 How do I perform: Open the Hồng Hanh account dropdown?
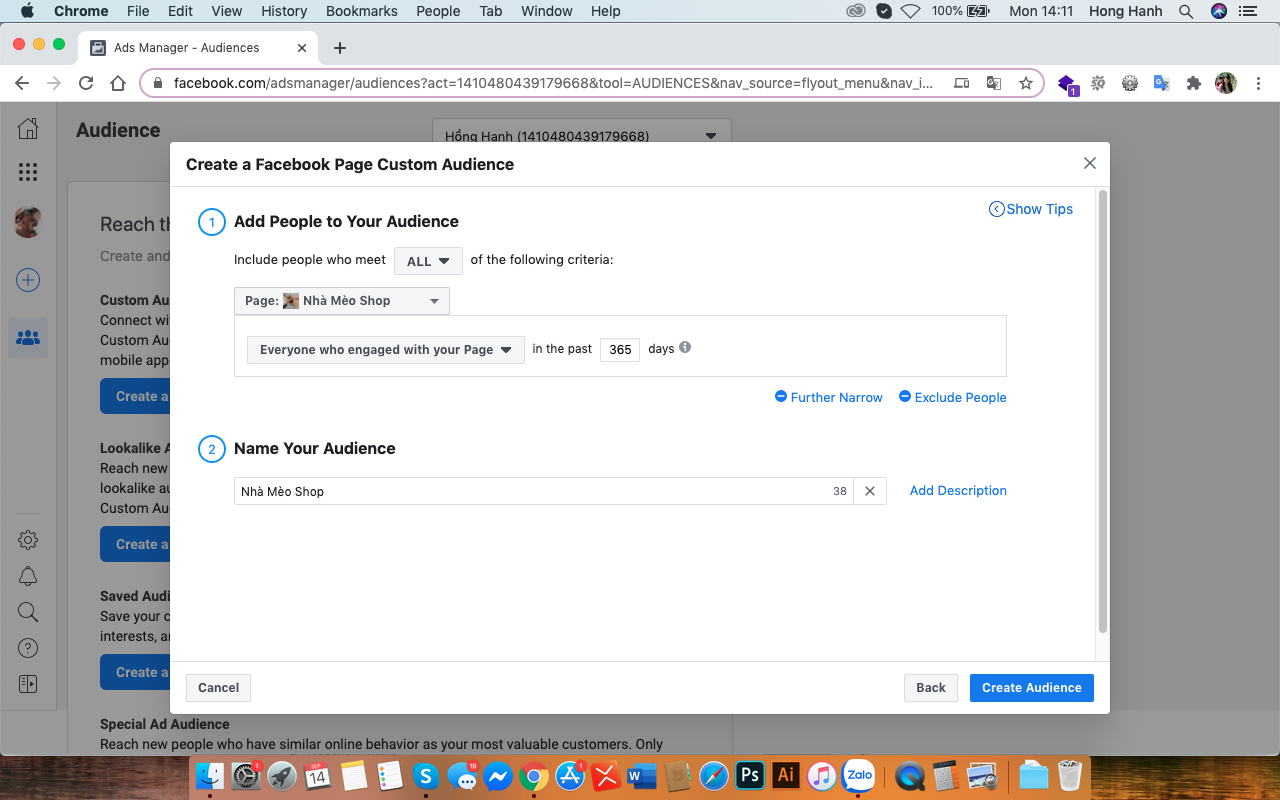point(582,136)
